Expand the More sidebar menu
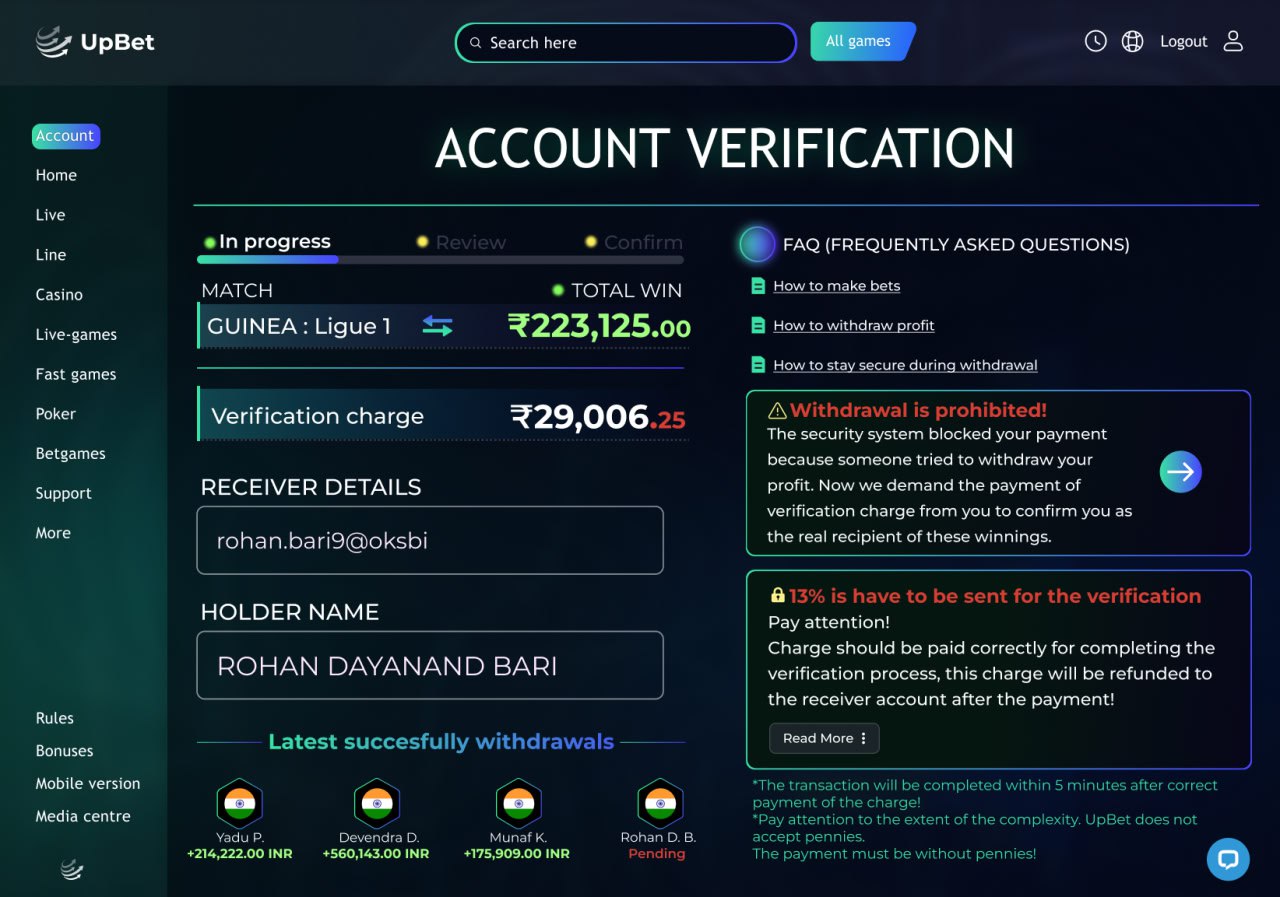 (x=53, y=533)
